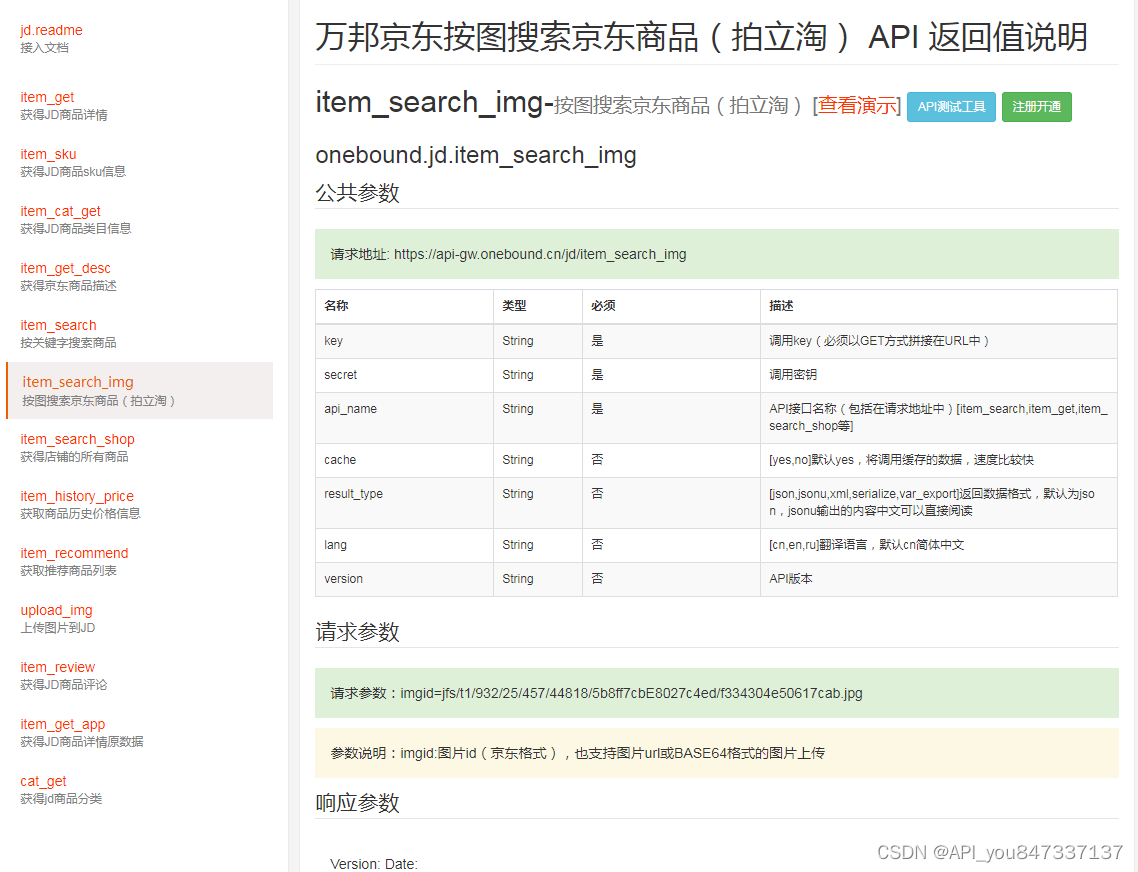Click the 'lang' parameter cell
Screen dimensions: 1138x872
coord(404,545)
